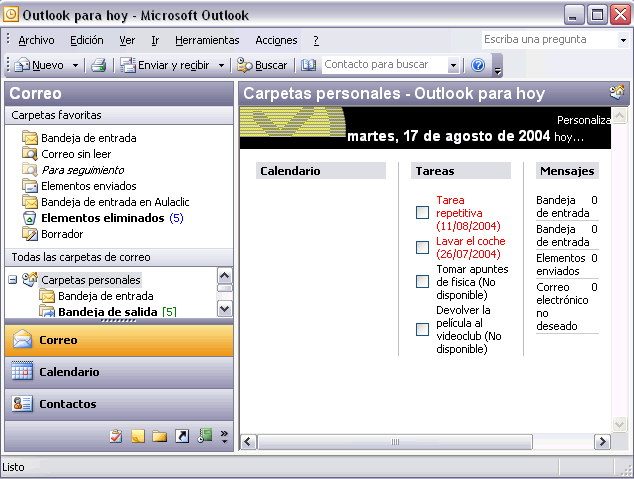Screen dimensions: 634x479
Task: Open the Herramientas menu
Action: (207, 40)
